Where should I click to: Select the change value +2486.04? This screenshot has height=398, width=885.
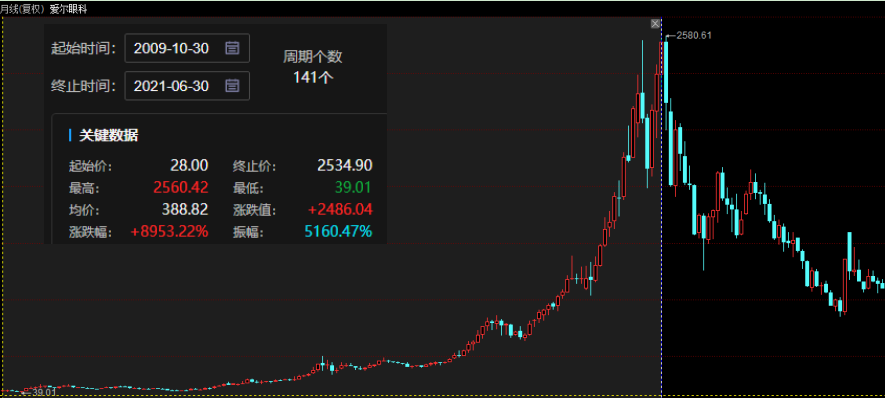pos(340,209)
